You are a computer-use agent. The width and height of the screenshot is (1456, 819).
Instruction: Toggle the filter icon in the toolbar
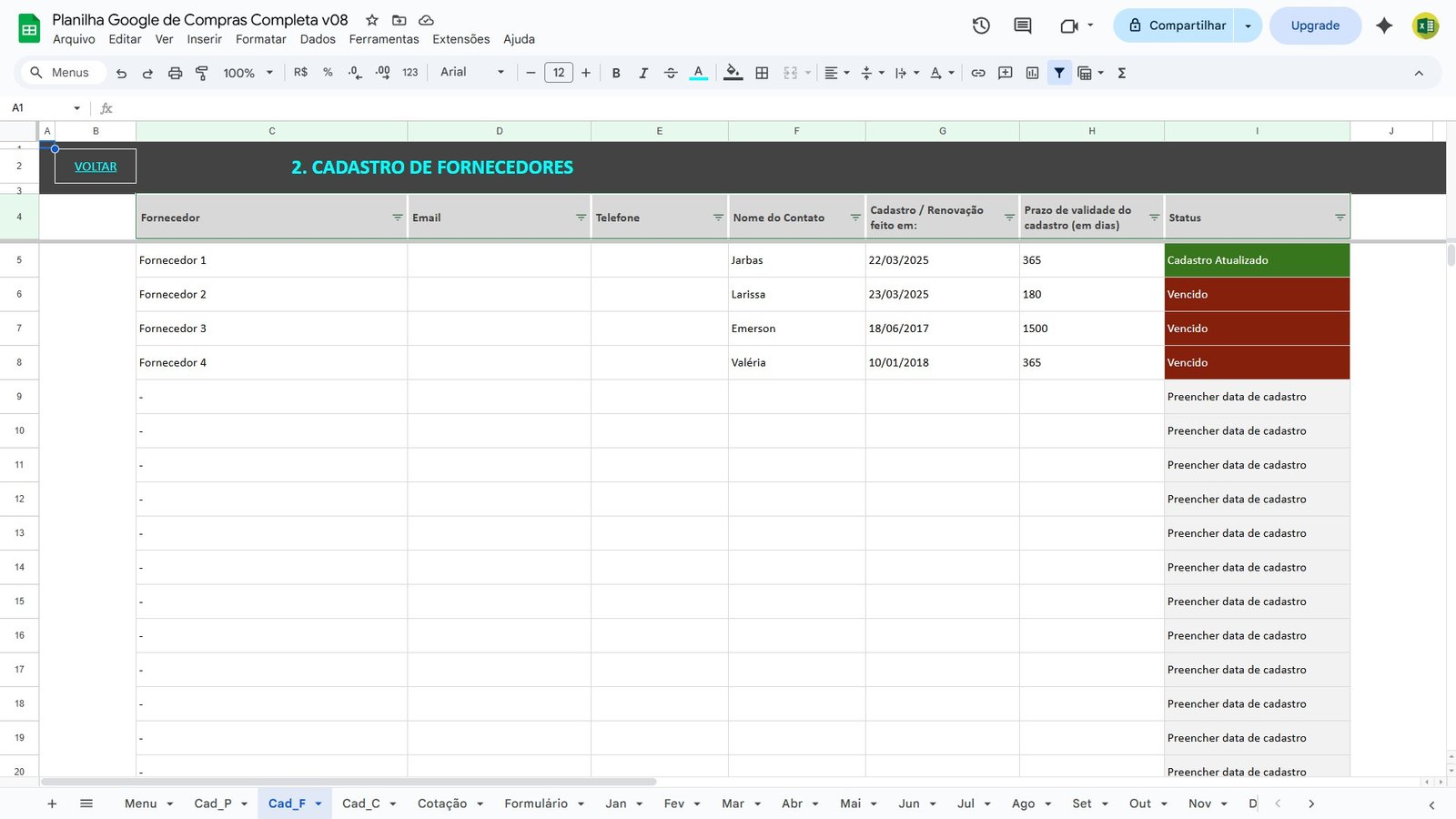tap(1059, 73)
